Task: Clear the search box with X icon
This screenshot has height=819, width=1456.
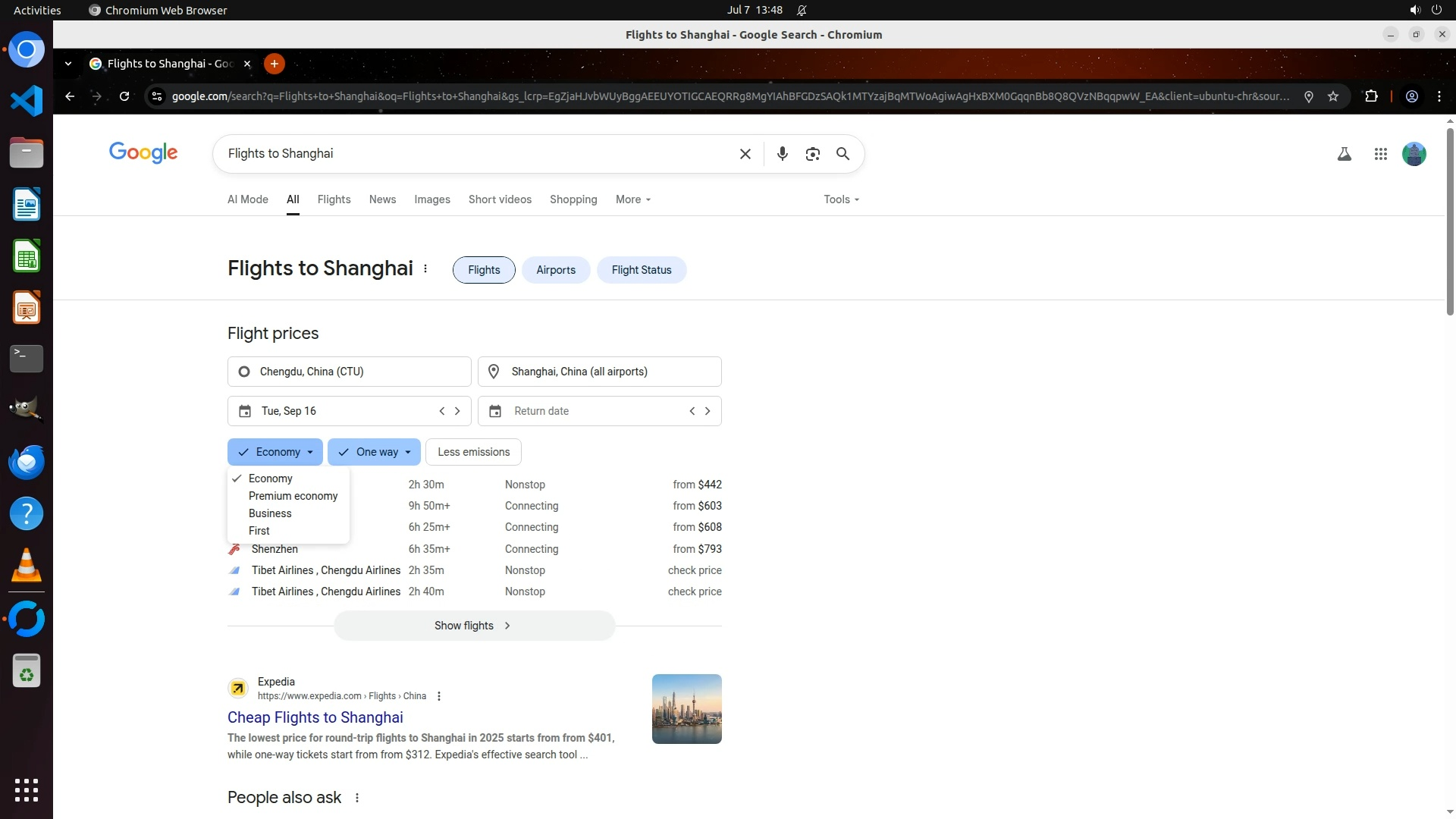Action: [x=745, y=154]
